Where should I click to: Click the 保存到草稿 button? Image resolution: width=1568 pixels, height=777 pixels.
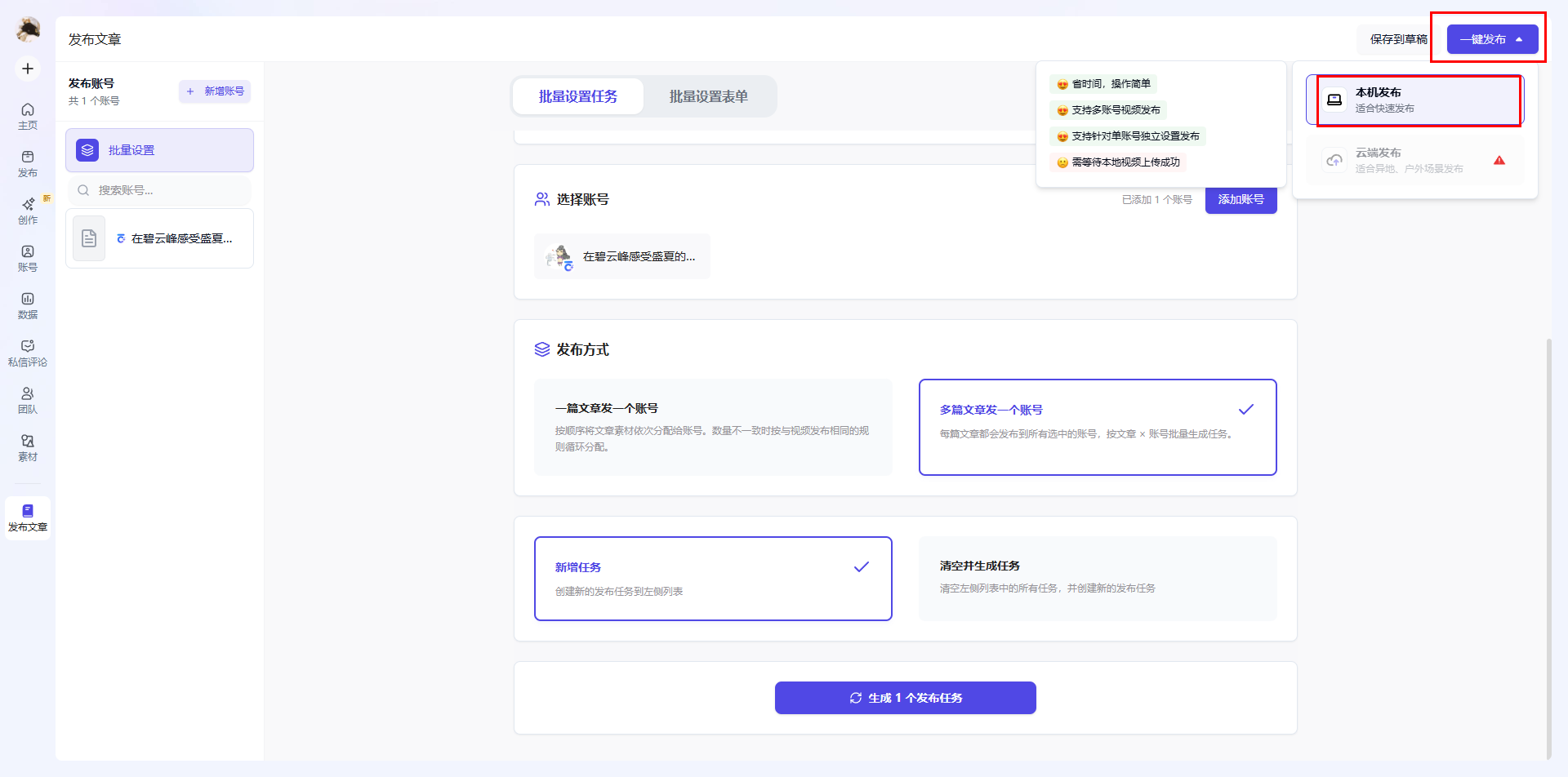(1398, 39)
